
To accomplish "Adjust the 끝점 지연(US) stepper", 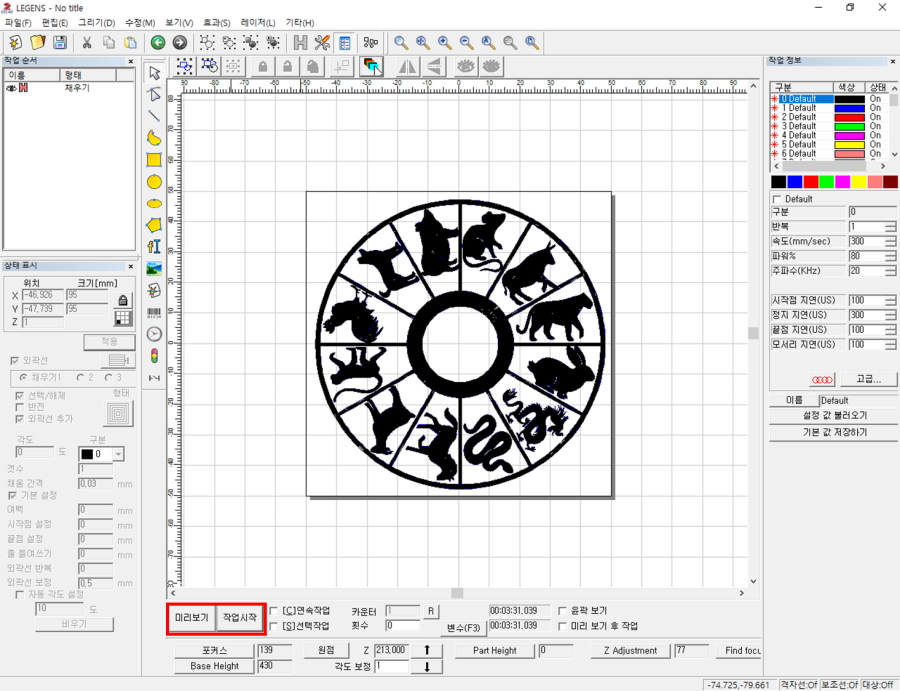I will coord(890,330).
